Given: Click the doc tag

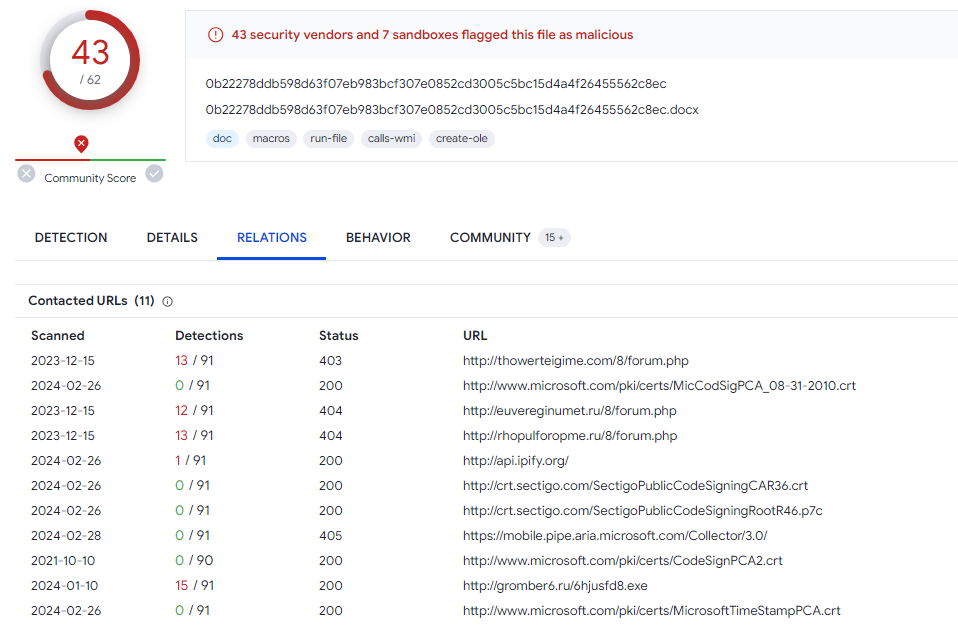Looking at the screenshot, I should pyautogui.click(x=222, y=139).
